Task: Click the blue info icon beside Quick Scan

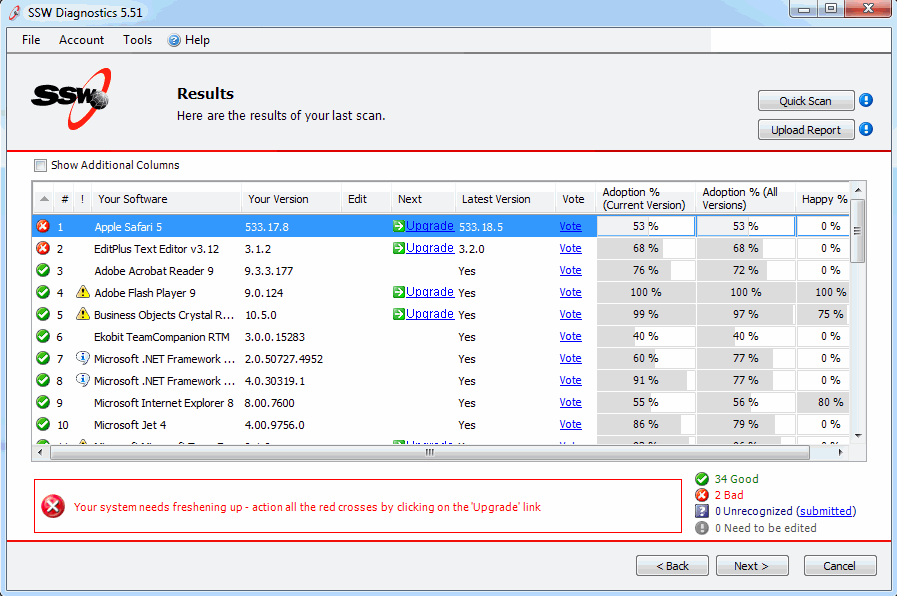Action: 866,100
